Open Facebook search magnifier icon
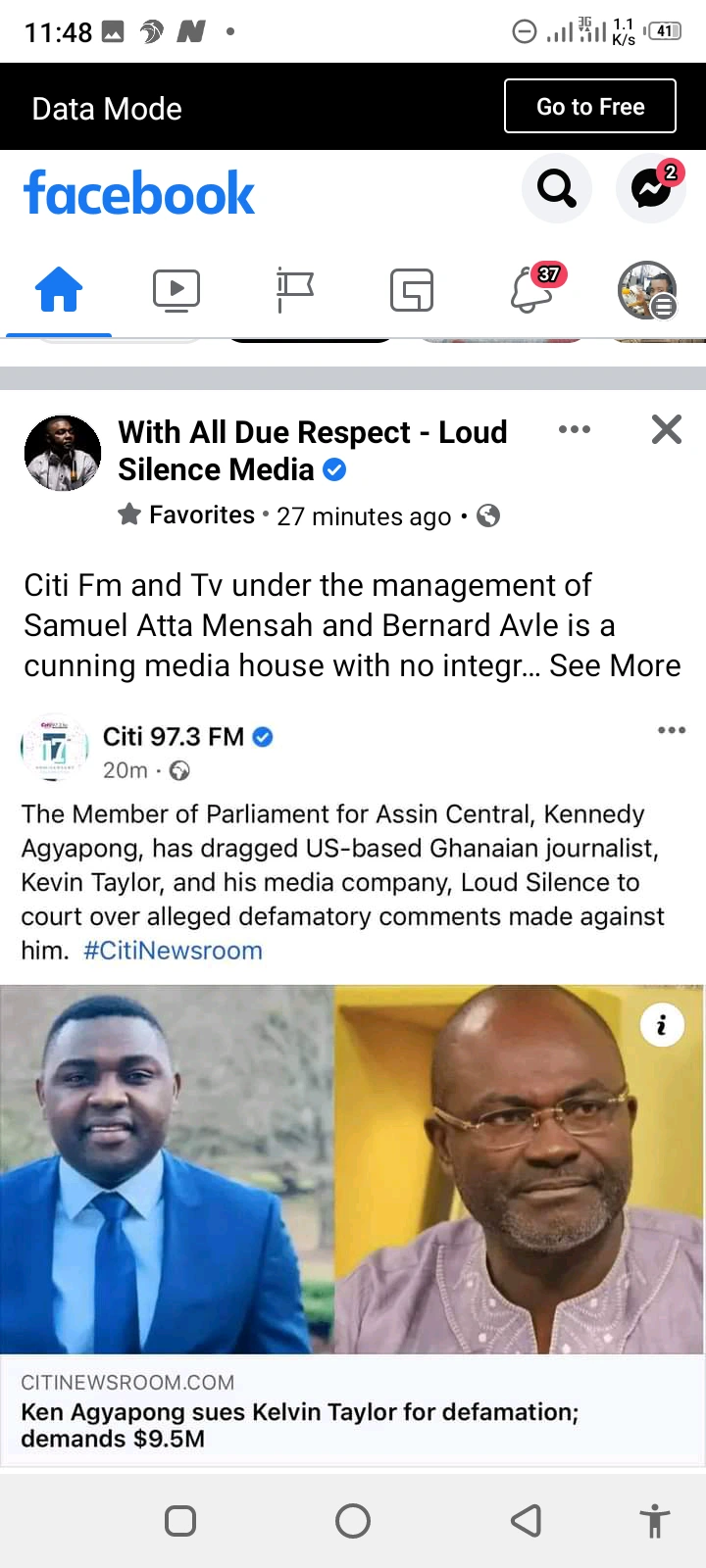The width and height of the screenshot is (706, 1568). 557,187
